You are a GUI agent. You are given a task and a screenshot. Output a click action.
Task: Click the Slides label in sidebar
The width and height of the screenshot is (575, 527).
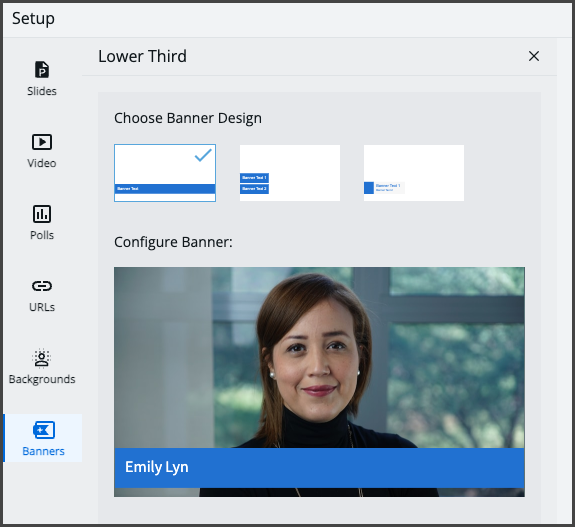(x=42, y=91)
